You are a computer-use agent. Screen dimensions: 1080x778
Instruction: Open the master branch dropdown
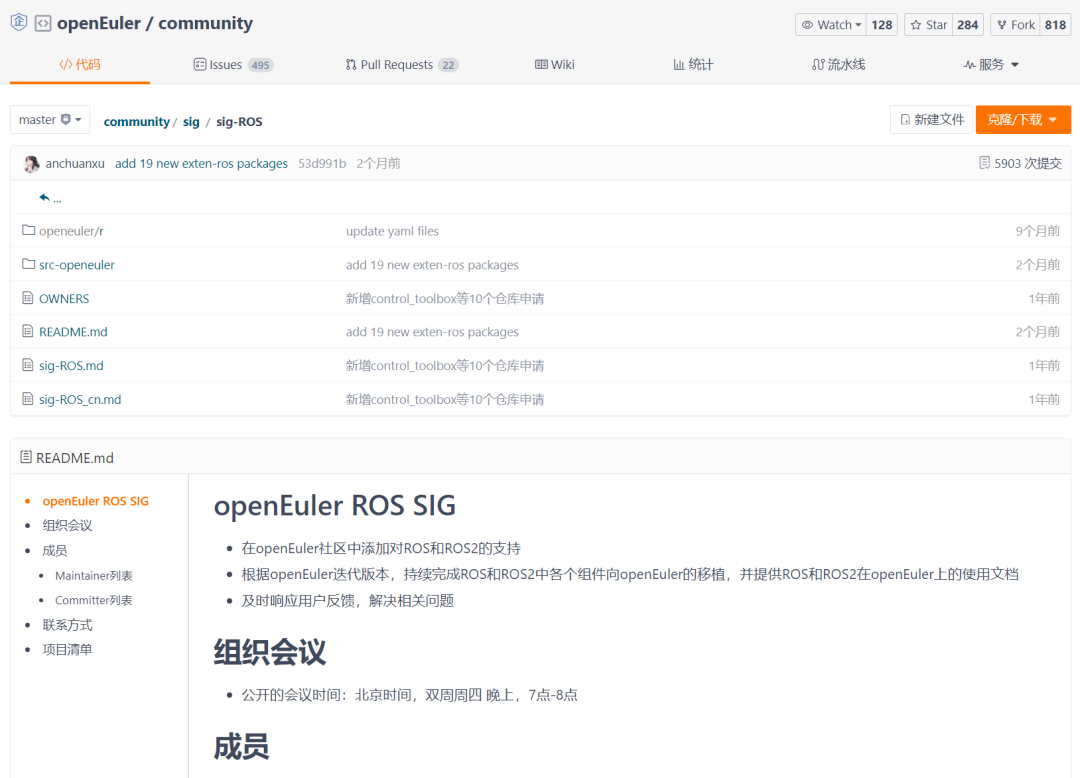[x=49, y=119]
